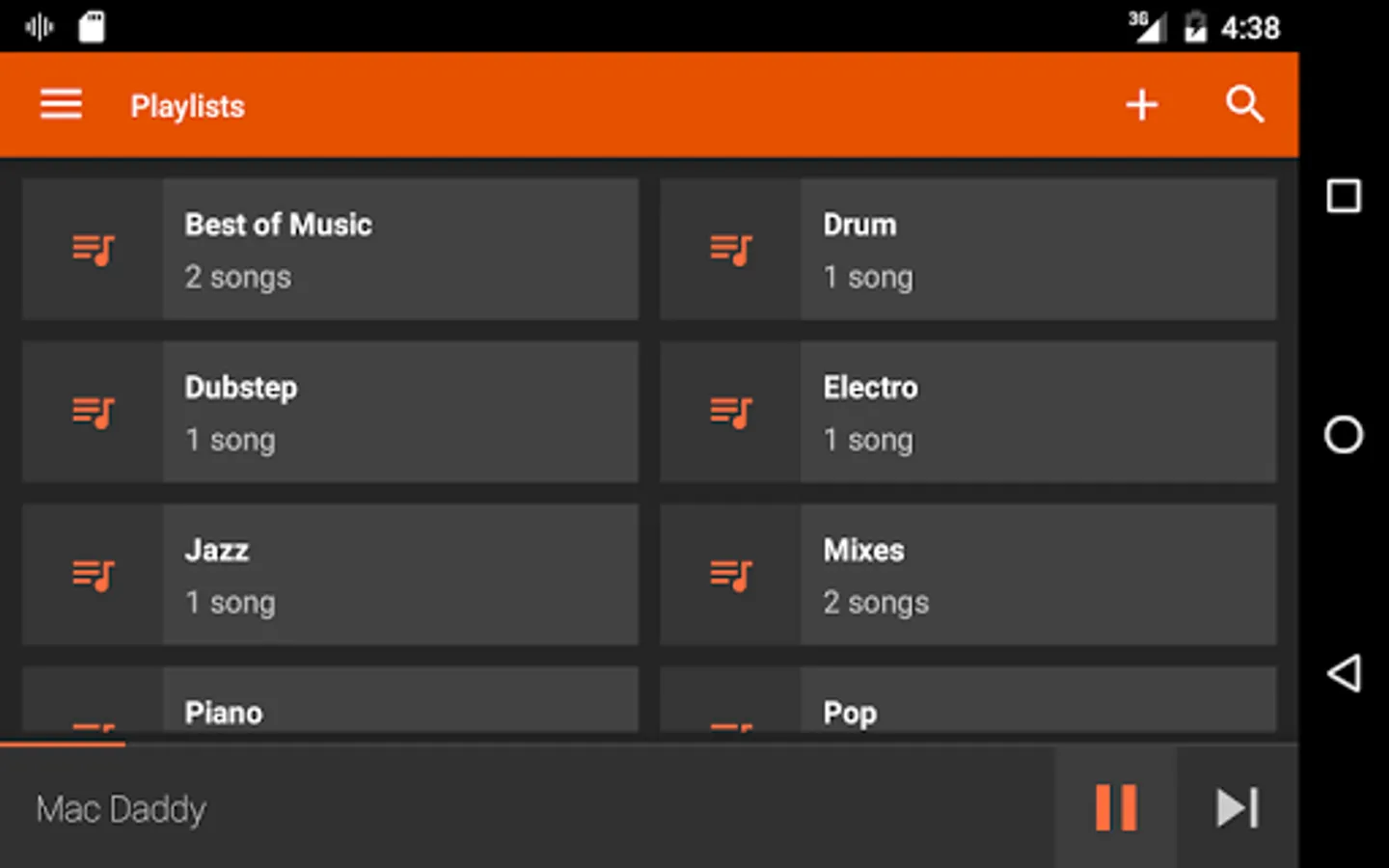Screen dimensions: 1389x868
Task: Click the Dubstep playlist music icon
Action: pyautogui.click(x=94, y=412)
